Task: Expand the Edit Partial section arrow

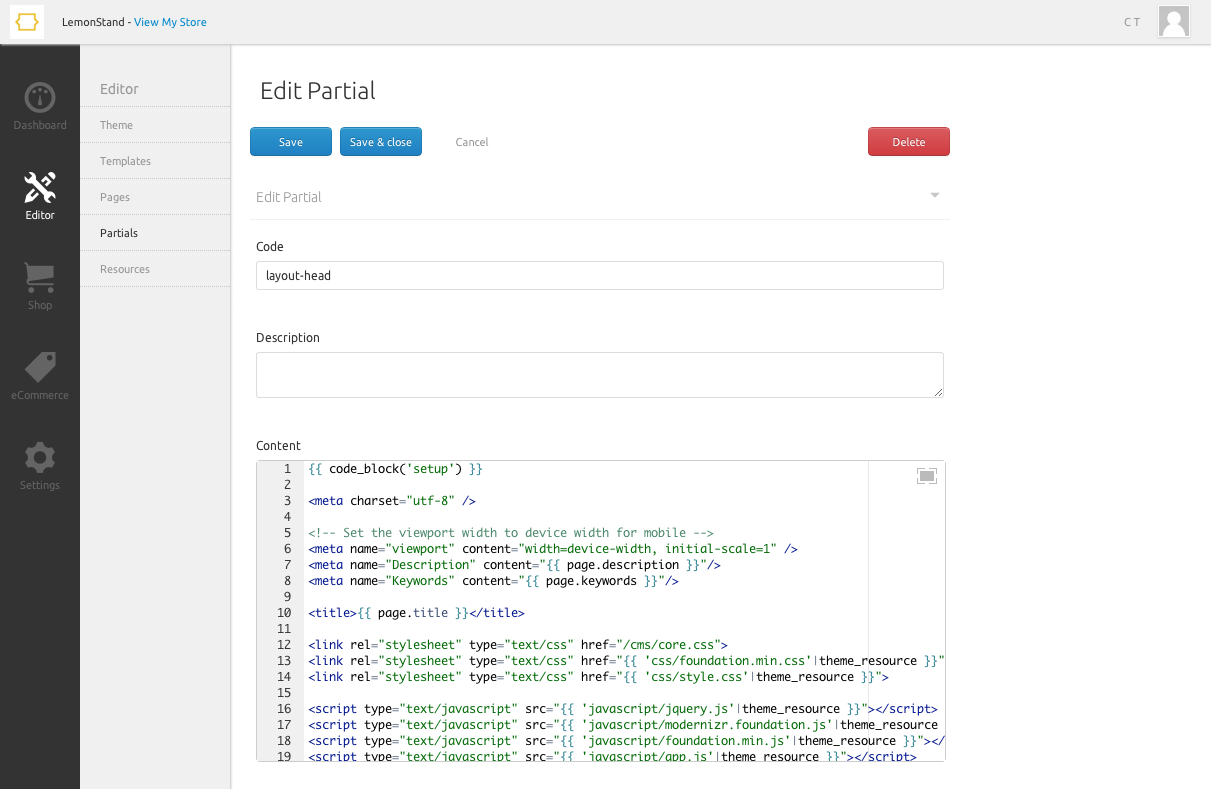Action: coord(934,195)
